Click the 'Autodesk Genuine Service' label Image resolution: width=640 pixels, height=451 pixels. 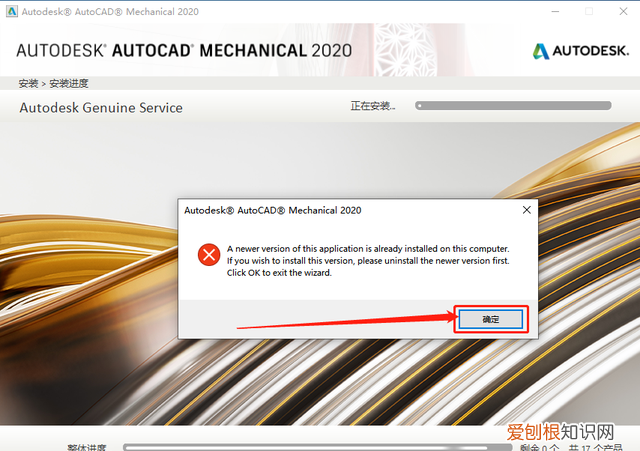[x=101, y=108]
